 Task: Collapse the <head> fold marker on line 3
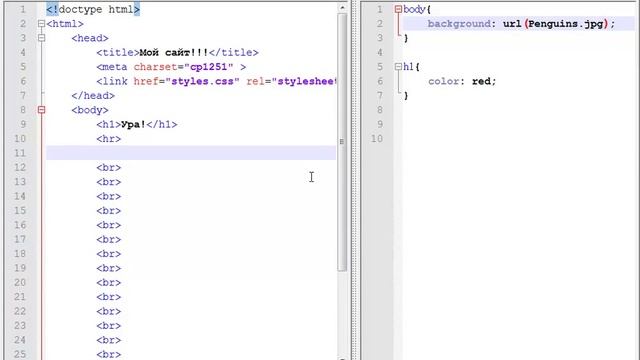(x=41, y=38)
